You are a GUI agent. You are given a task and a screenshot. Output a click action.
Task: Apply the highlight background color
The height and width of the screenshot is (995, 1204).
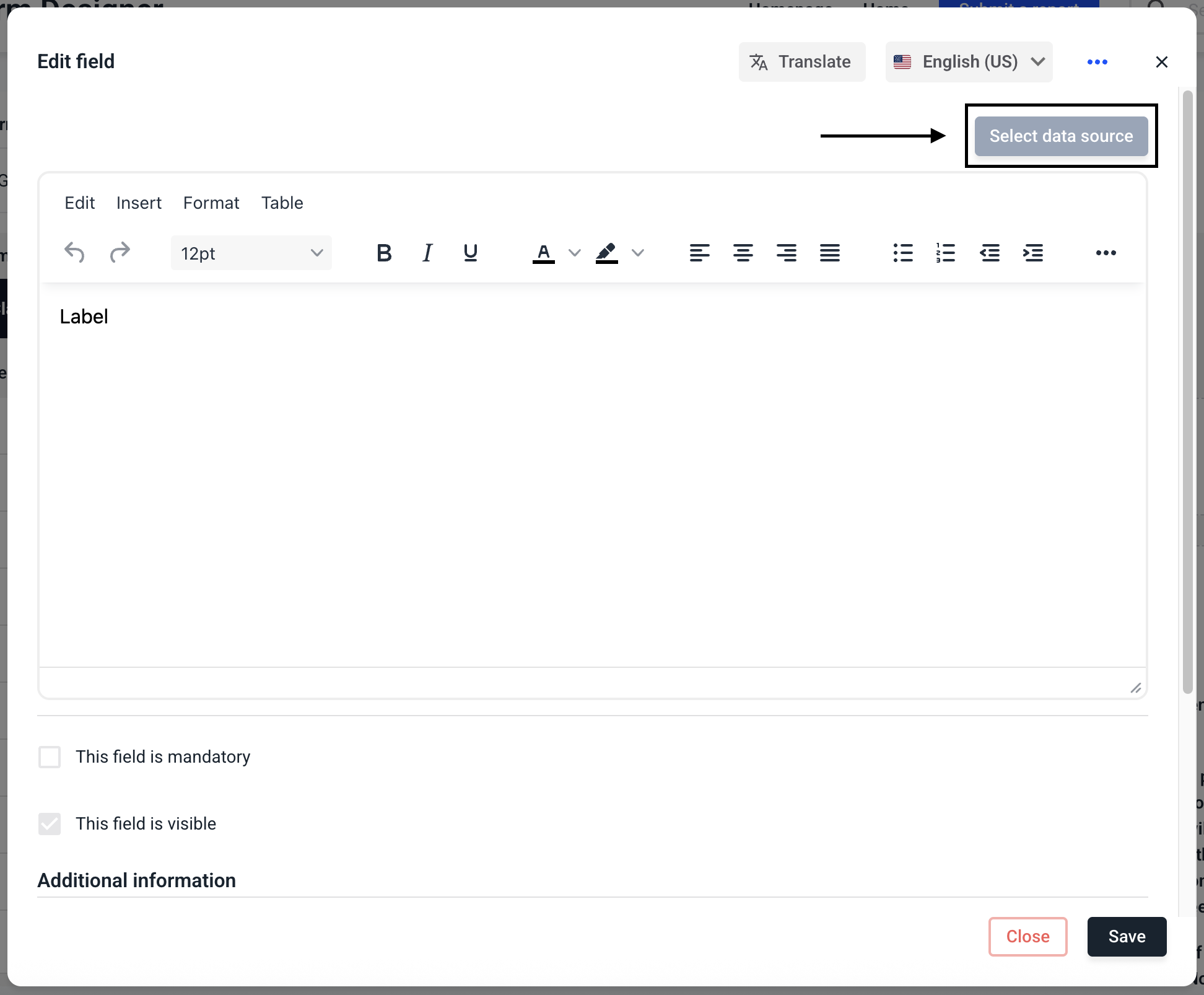606,253
